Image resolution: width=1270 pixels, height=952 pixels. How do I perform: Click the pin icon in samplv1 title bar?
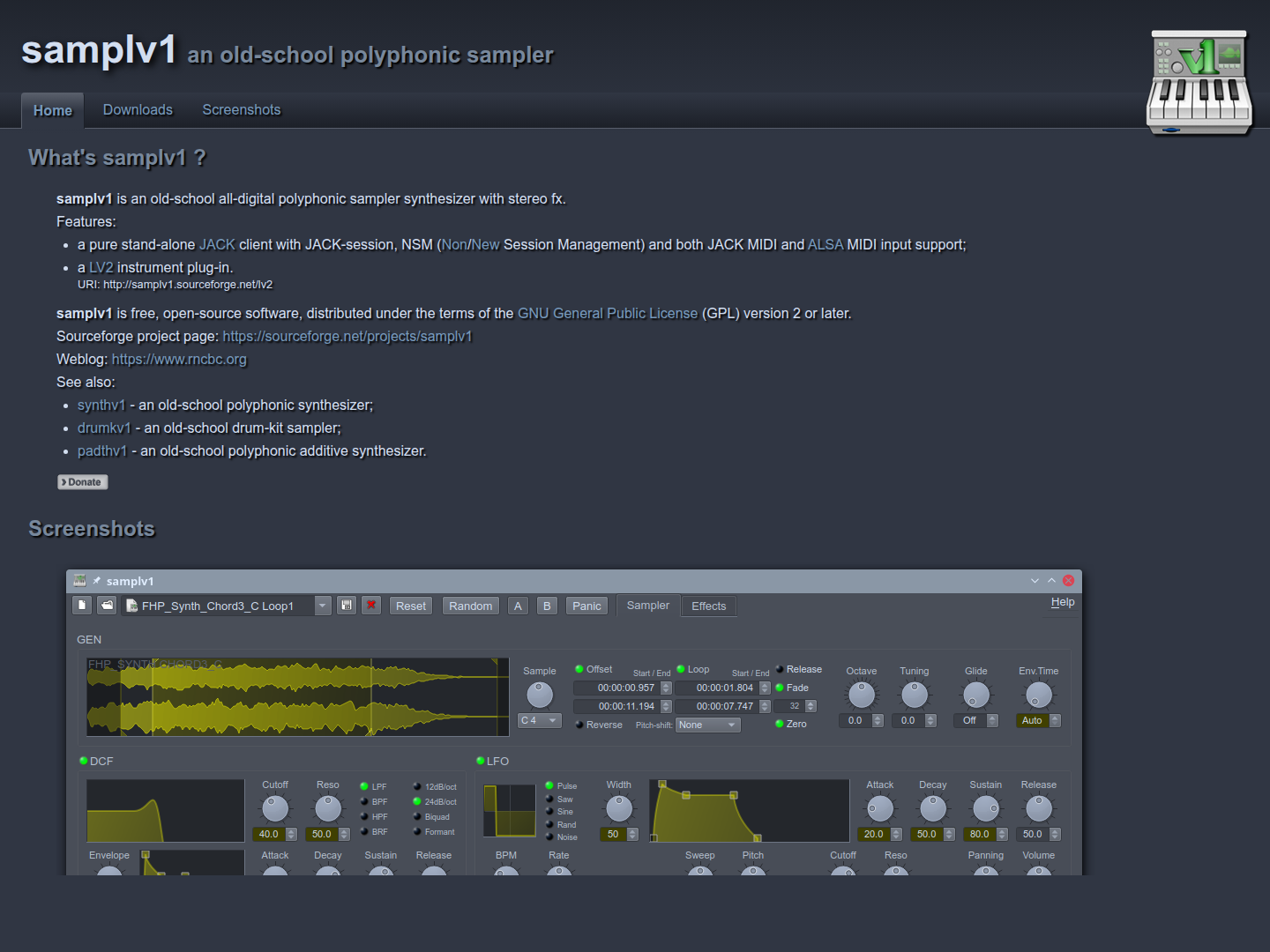coord(96,581)
